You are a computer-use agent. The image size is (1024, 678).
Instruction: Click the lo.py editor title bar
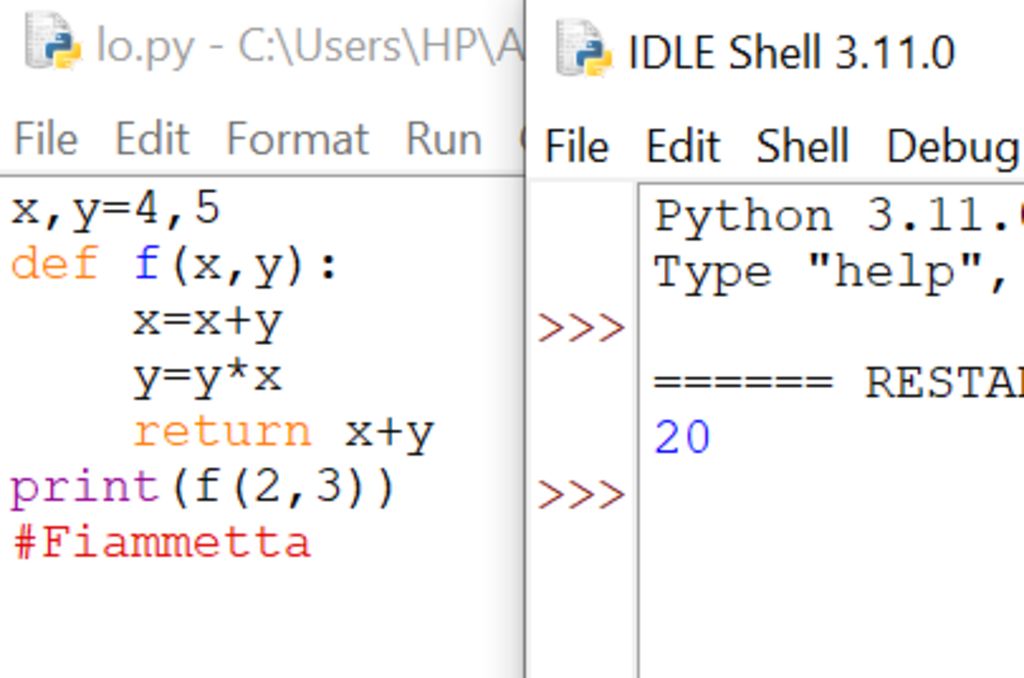coord(300,46)
